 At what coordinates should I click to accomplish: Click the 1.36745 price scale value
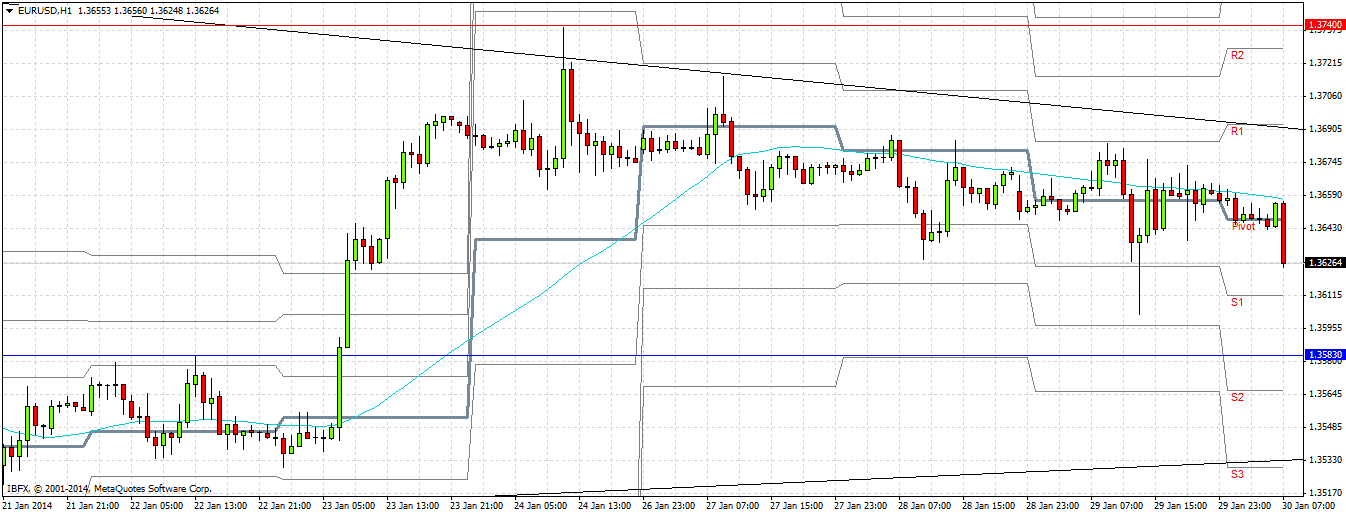pos(1324,162)
